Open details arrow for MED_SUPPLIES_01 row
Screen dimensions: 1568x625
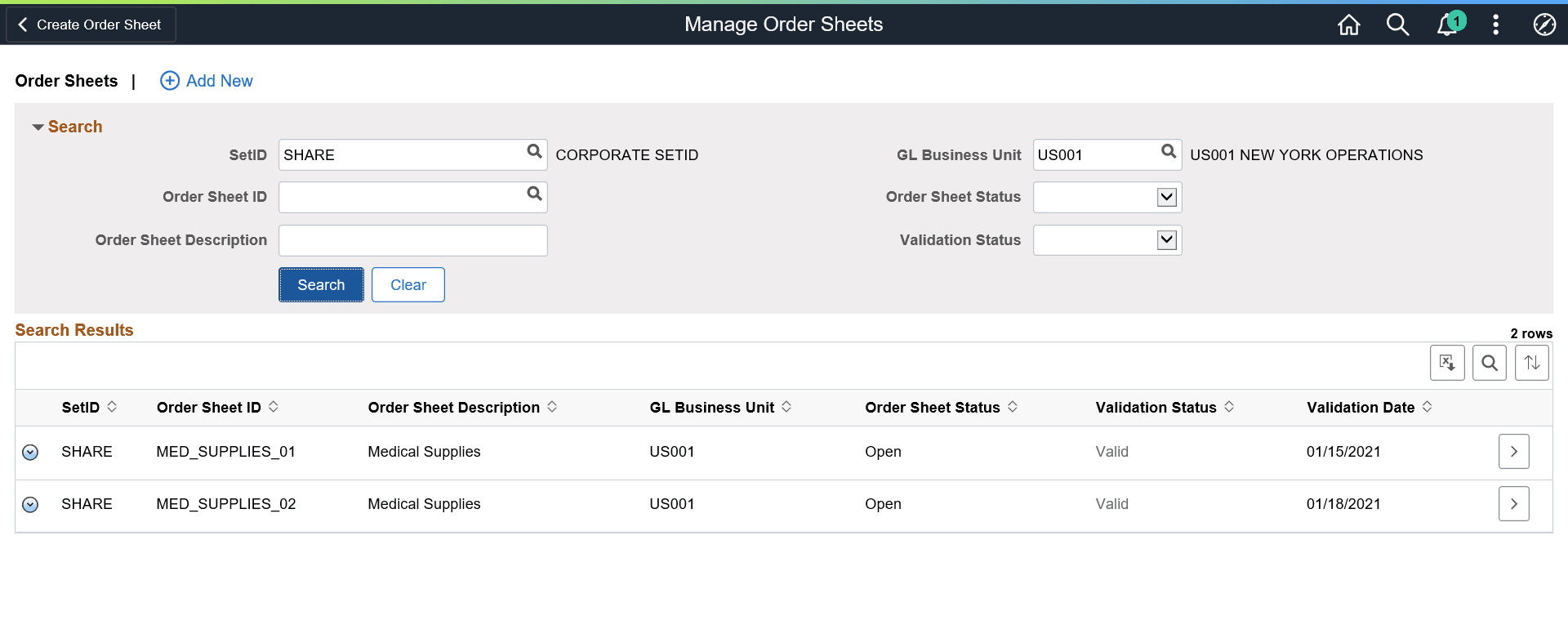click(1514, 452)
